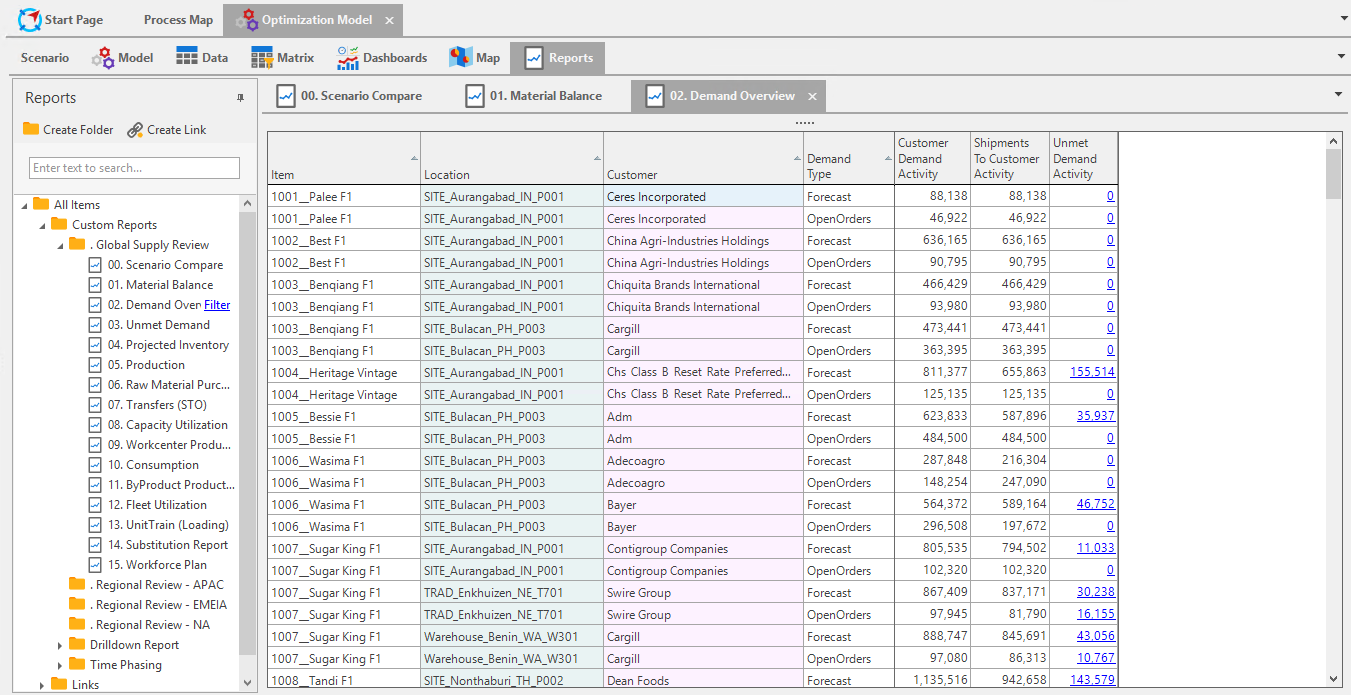
Task: Switch to the Process Map tab
Action: click(178, 20)
